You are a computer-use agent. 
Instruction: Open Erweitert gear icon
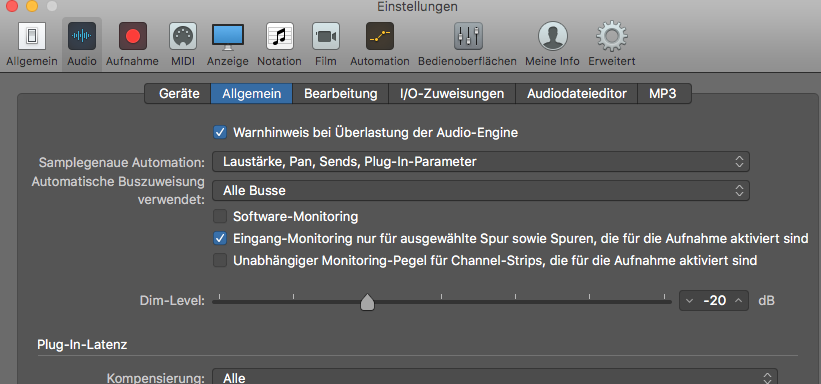coord(612,36)
